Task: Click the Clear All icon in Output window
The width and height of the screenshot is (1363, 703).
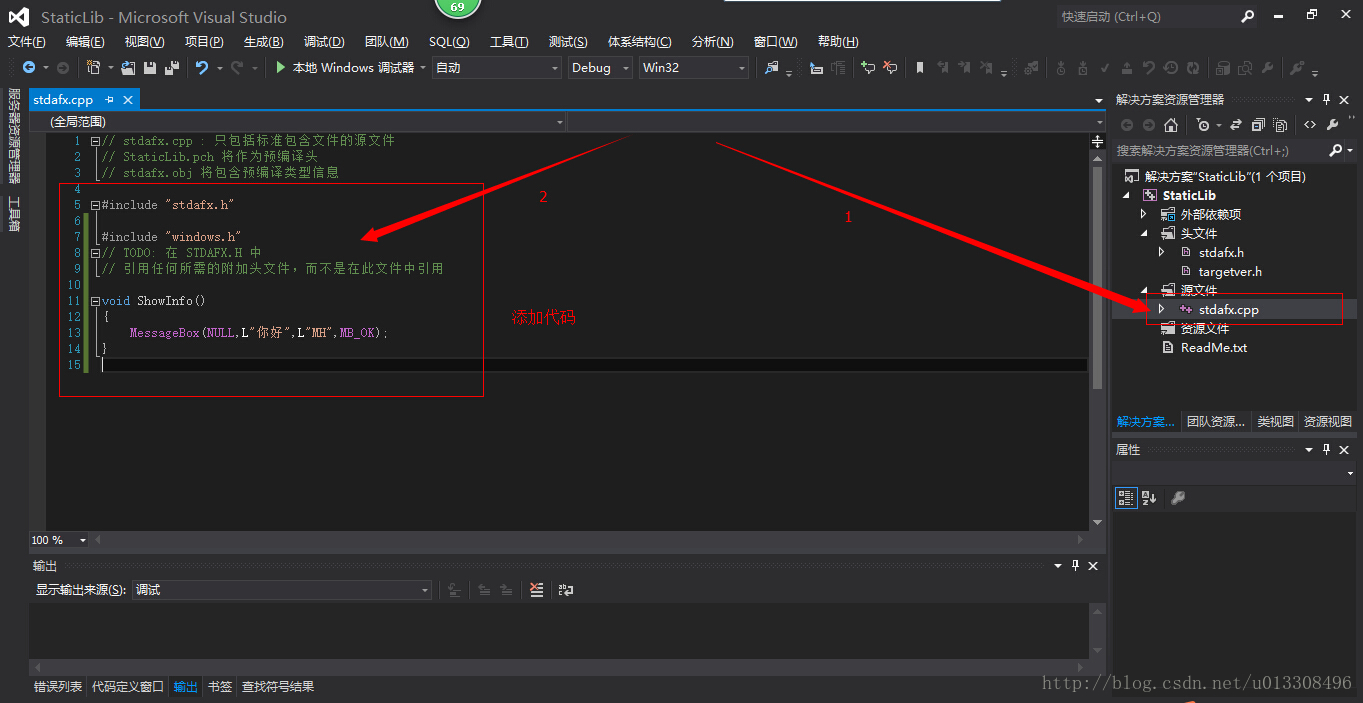Action: (537, 590)
